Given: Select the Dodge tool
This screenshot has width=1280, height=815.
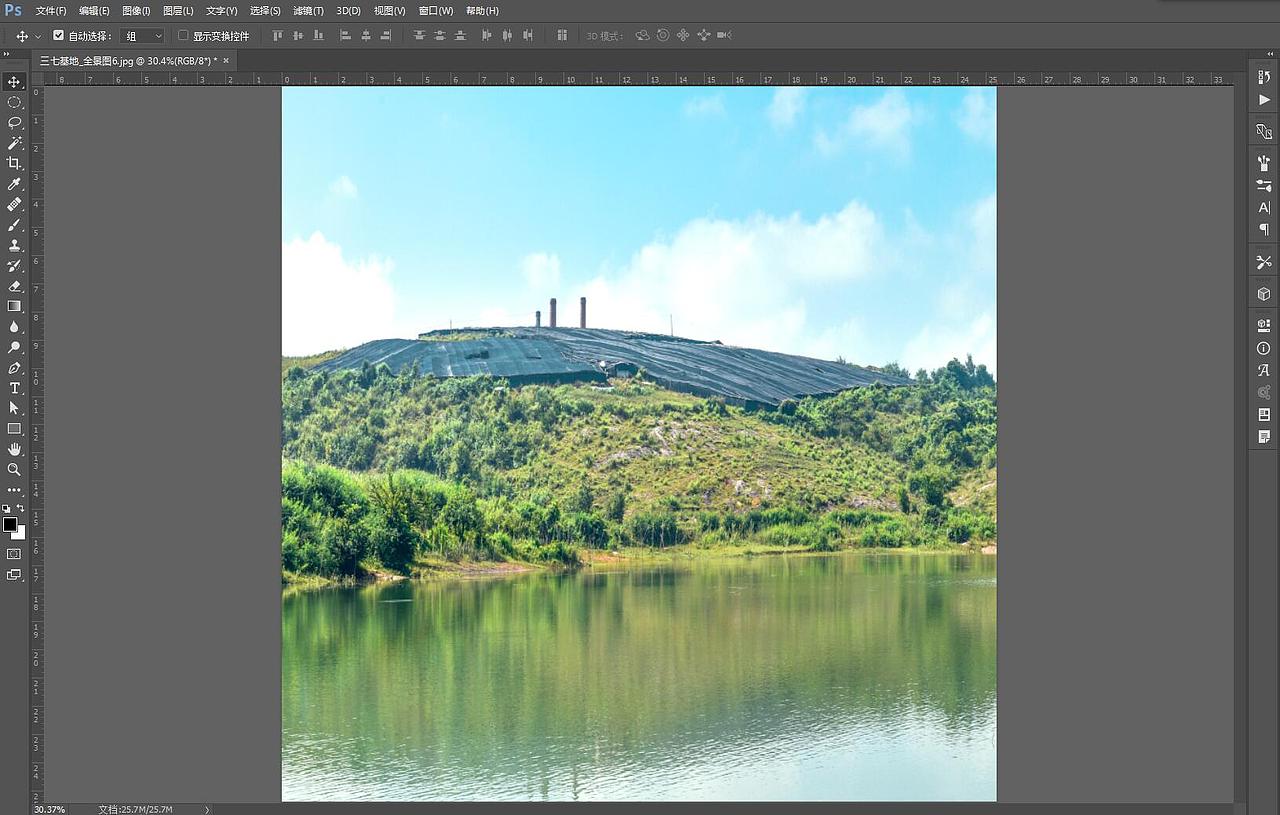Looking at the screenshot, I should pos(14,347).
